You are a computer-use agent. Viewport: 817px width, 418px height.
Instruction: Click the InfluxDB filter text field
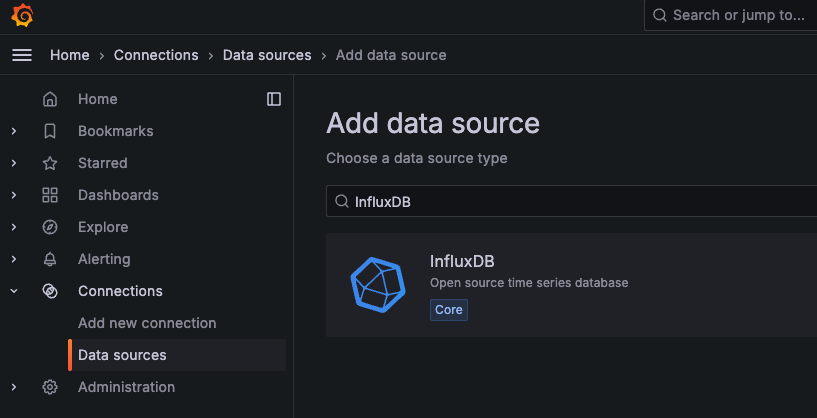(572, 201)
